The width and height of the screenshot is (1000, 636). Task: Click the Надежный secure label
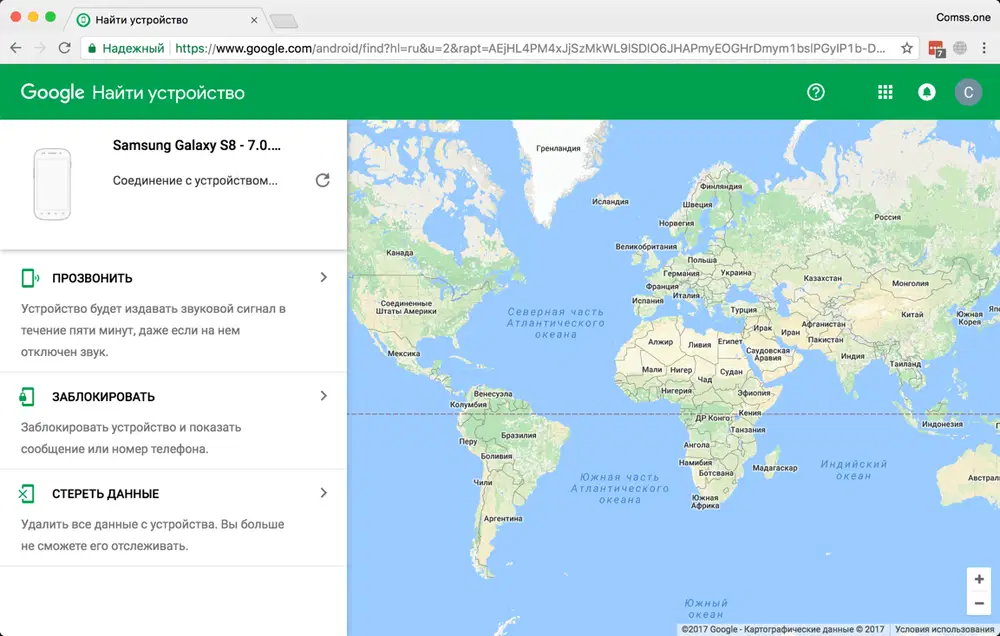(133, 48)
